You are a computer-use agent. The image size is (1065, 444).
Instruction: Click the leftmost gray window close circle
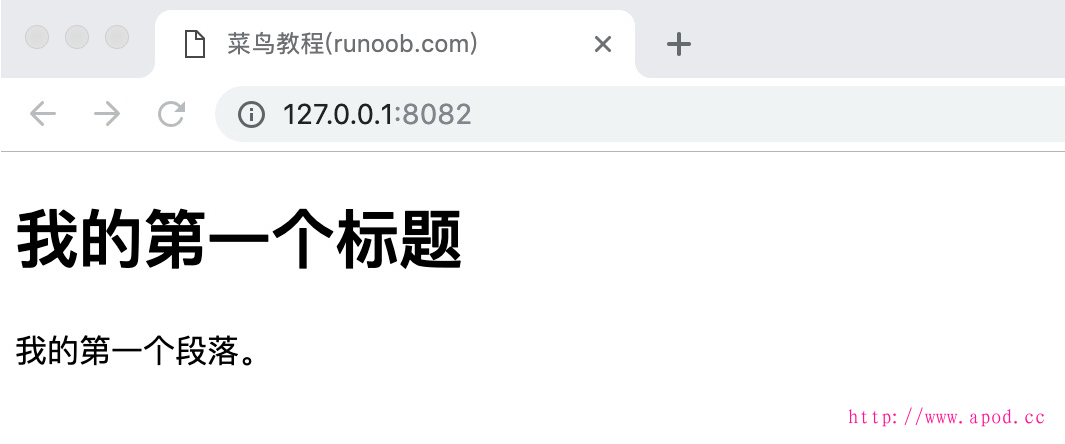pos(37,37)
